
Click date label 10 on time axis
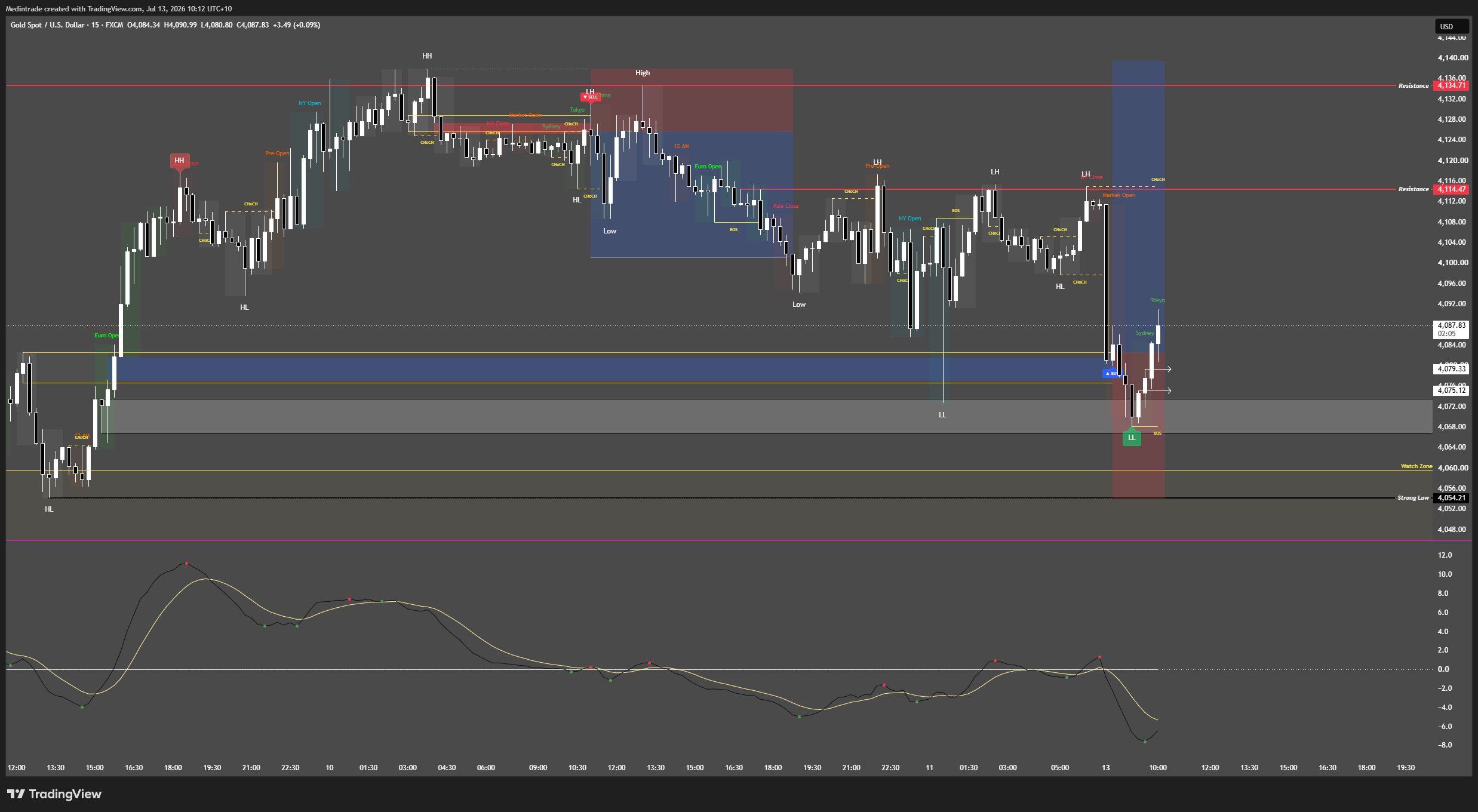[x=330, y=768]
